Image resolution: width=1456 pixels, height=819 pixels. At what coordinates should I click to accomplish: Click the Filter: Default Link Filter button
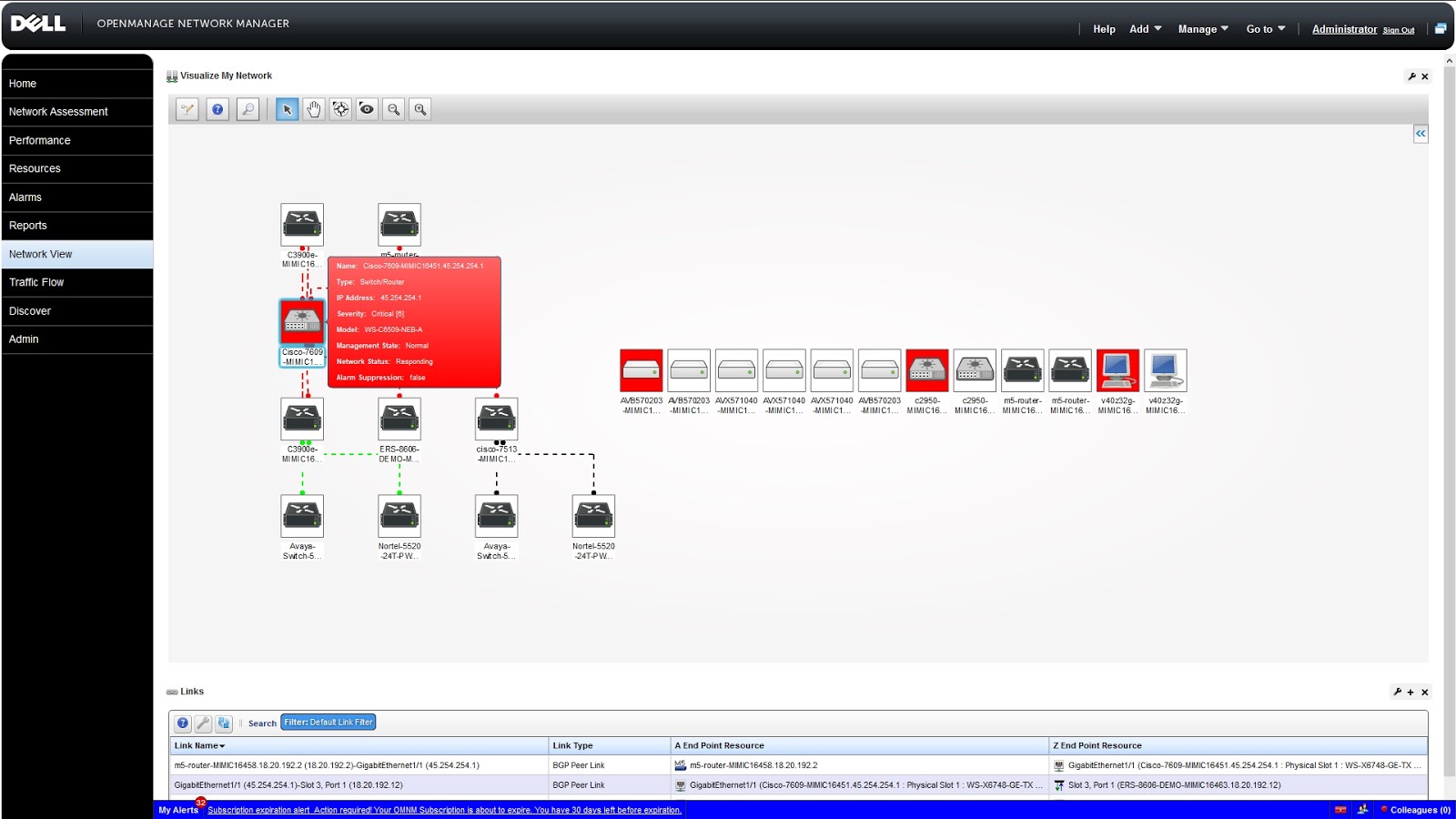328,722
